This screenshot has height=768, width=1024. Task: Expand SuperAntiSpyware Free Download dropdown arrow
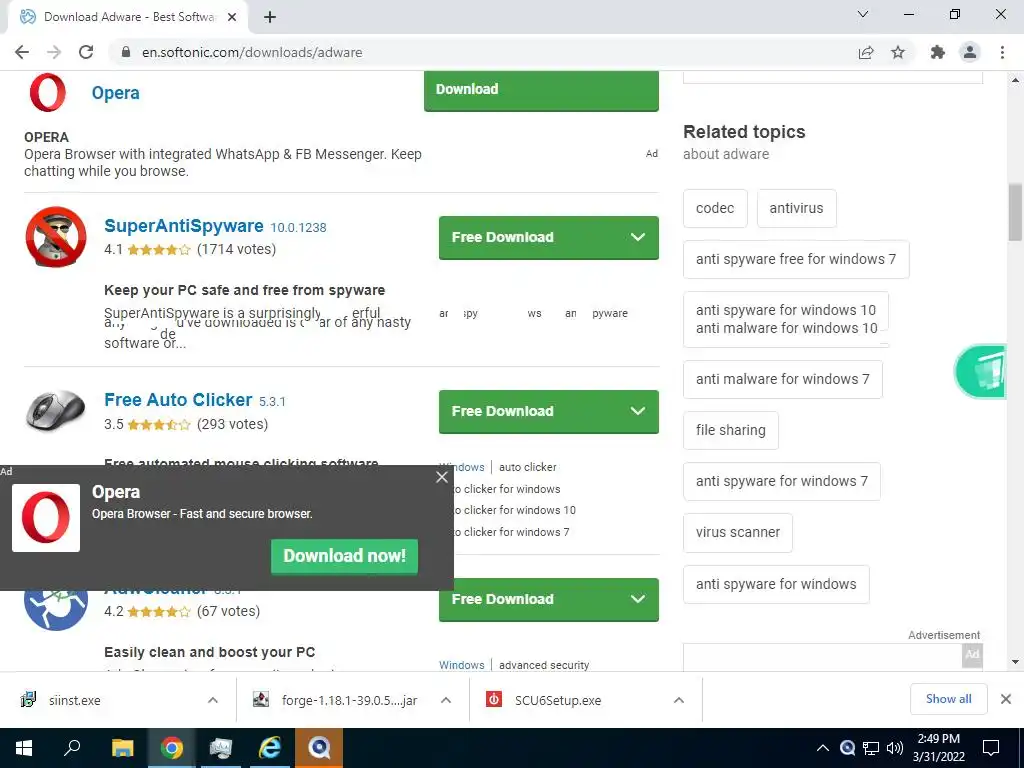tap(638, 237)
